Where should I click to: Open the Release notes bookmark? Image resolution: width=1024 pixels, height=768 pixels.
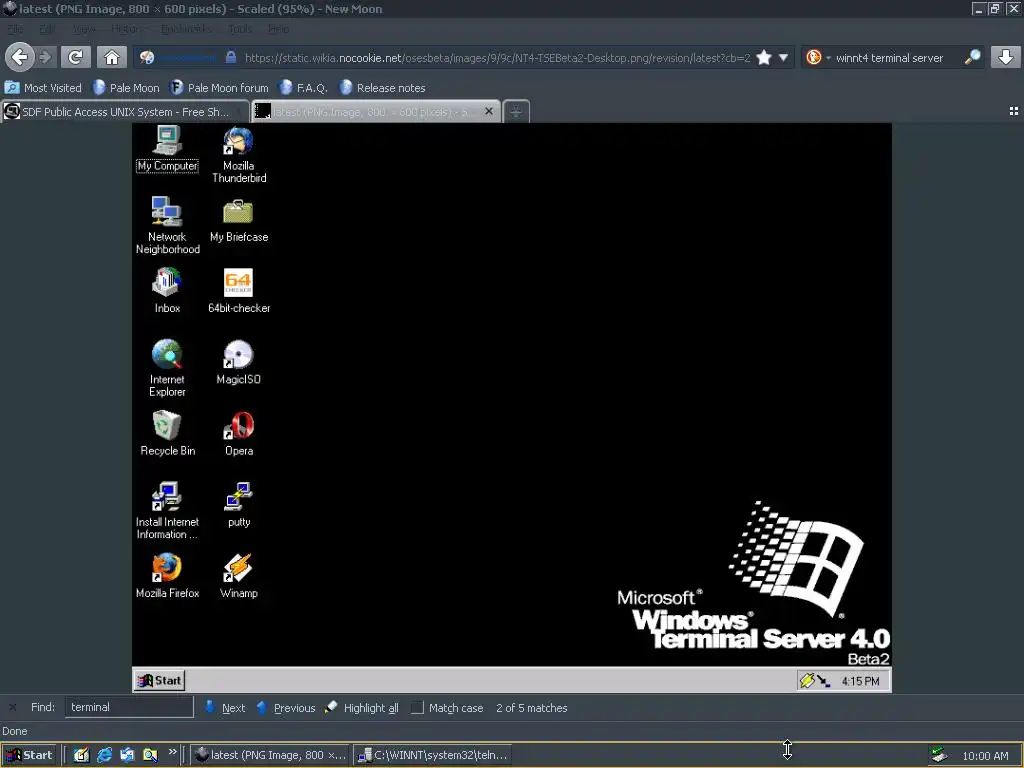click(383, 88)
